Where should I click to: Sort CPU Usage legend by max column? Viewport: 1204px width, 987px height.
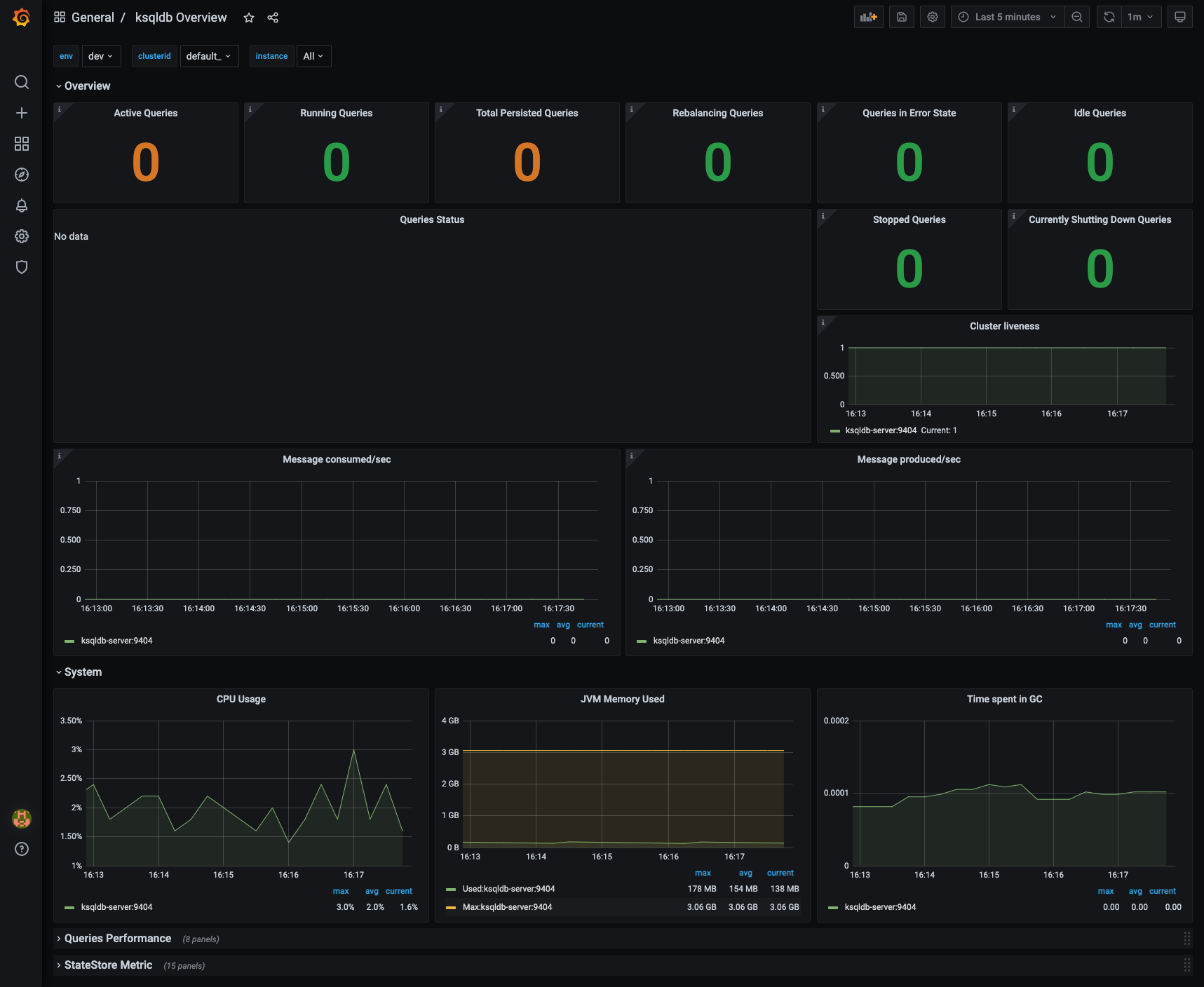pyautogui.click(x=341, y=891)
